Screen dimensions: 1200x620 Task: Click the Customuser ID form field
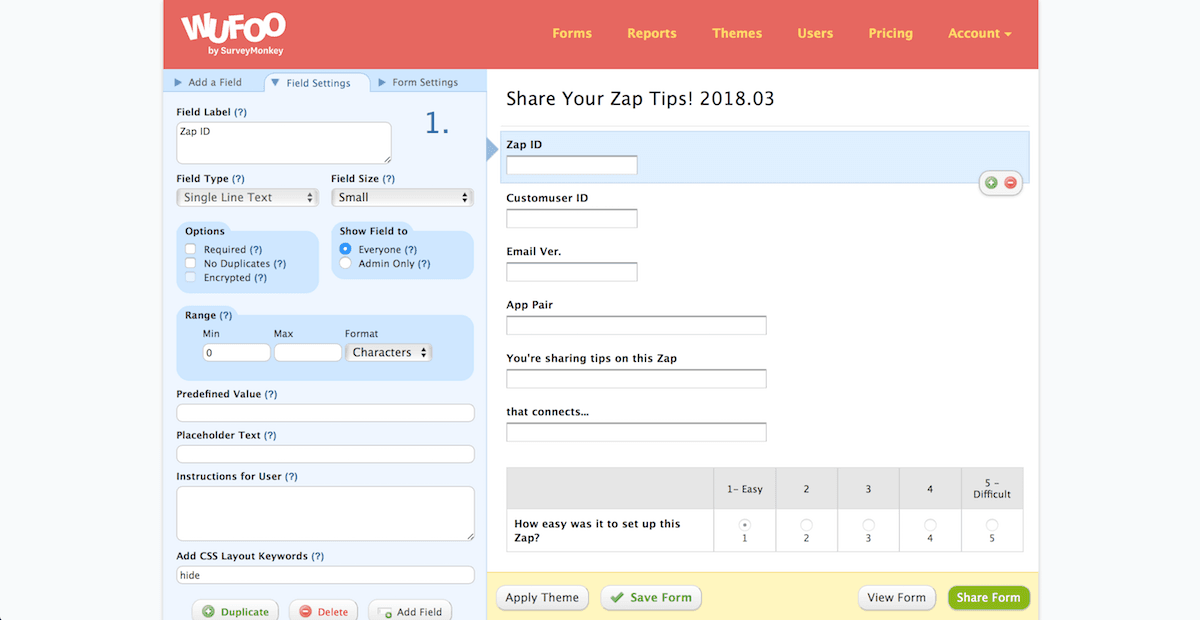572,218
